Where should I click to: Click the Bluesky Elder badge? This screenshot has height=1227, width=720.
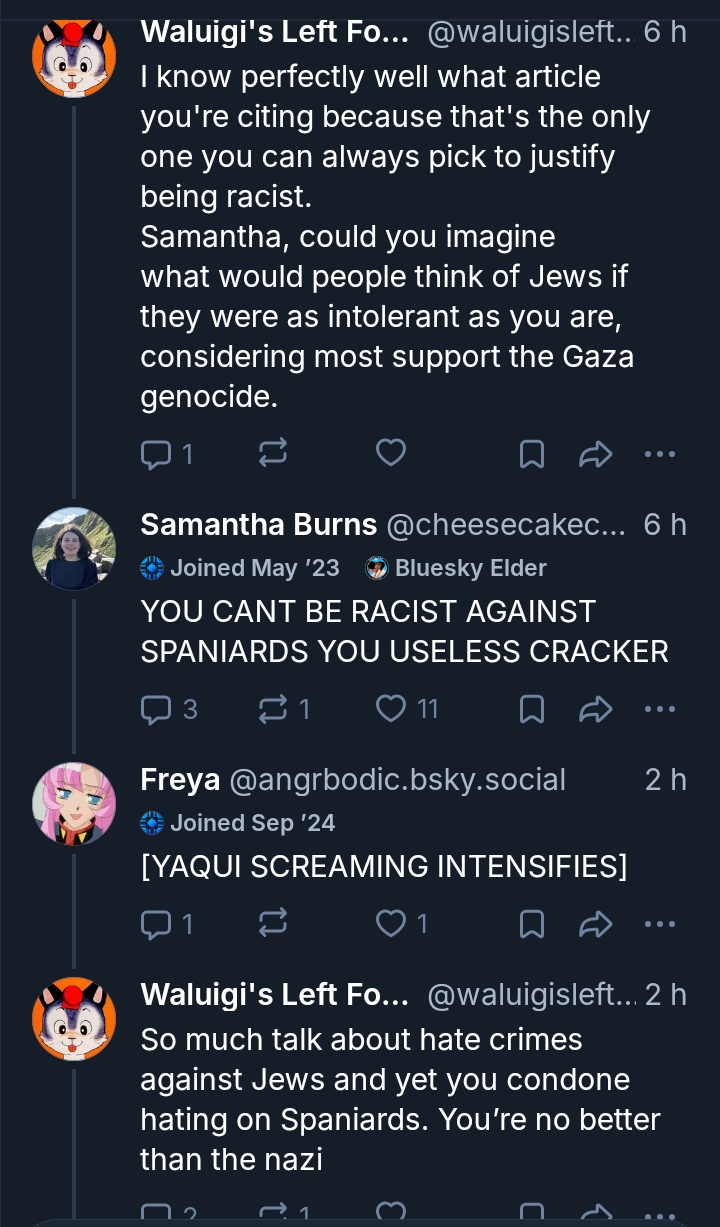pos(457,568)
